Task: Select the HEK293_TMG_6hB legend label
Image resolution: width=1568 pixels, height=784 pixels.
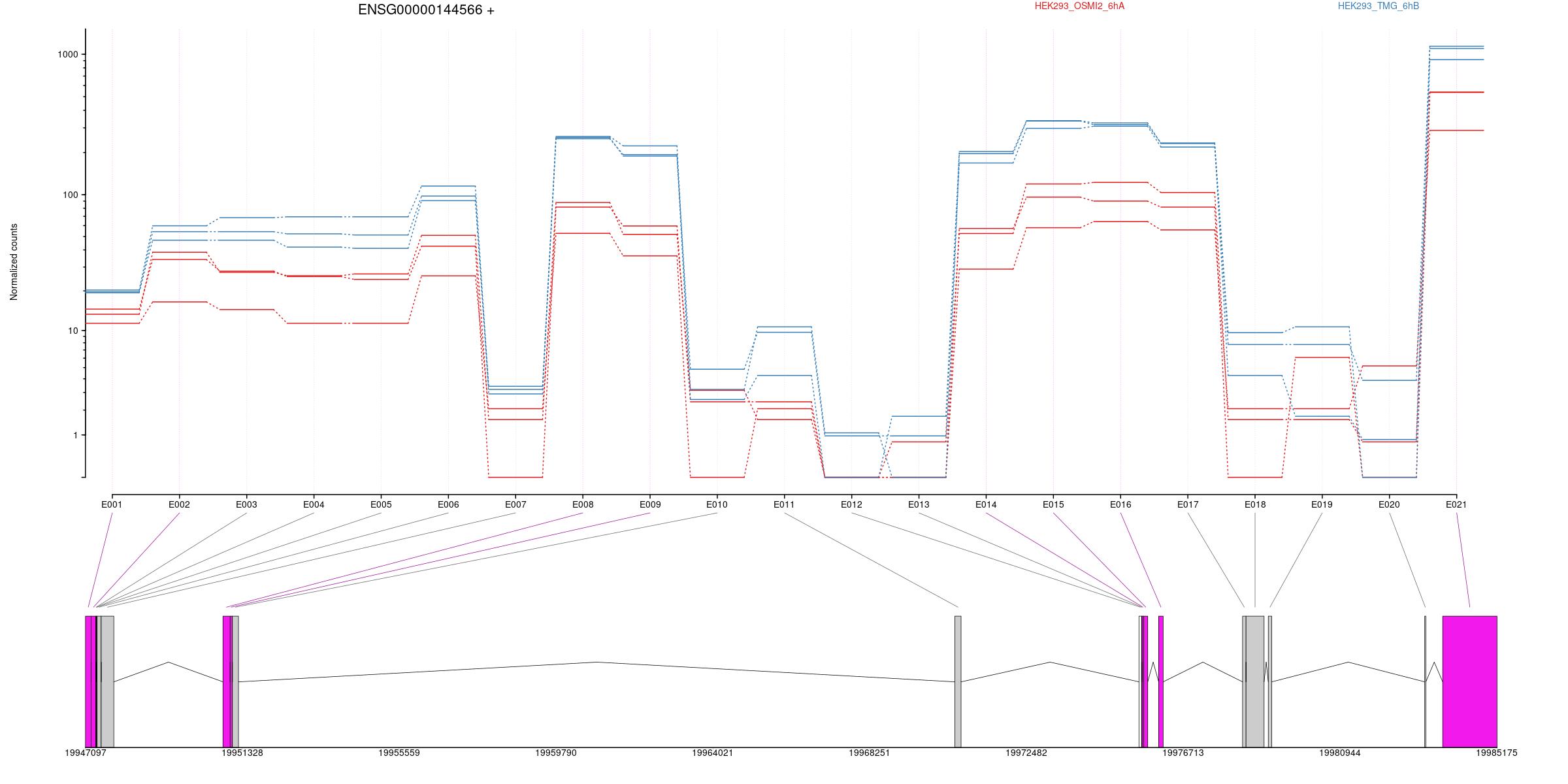Action: [1379, 6]
